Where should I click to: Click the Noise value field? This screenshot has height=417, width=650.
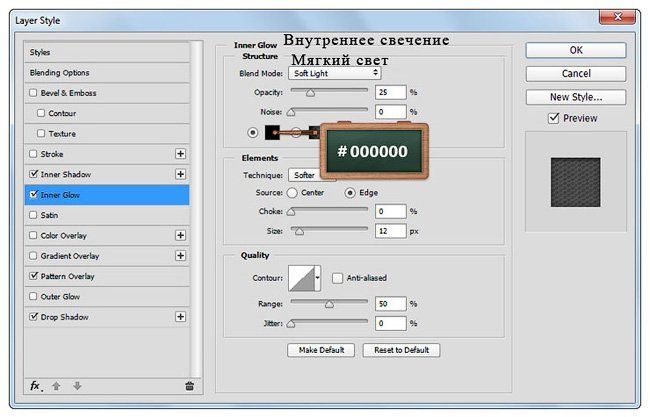coord(391,112)
